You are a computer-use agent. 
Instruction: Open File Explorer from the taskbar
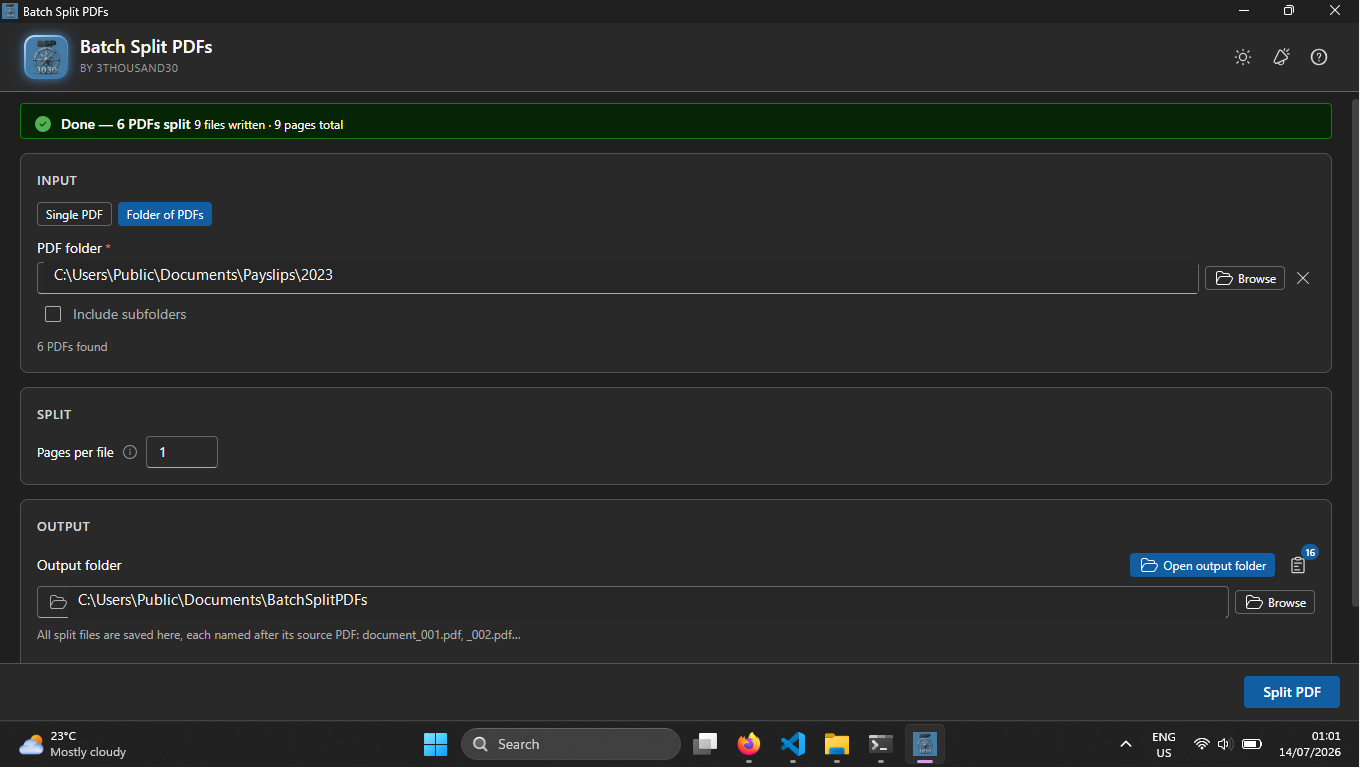pos(837,744)
